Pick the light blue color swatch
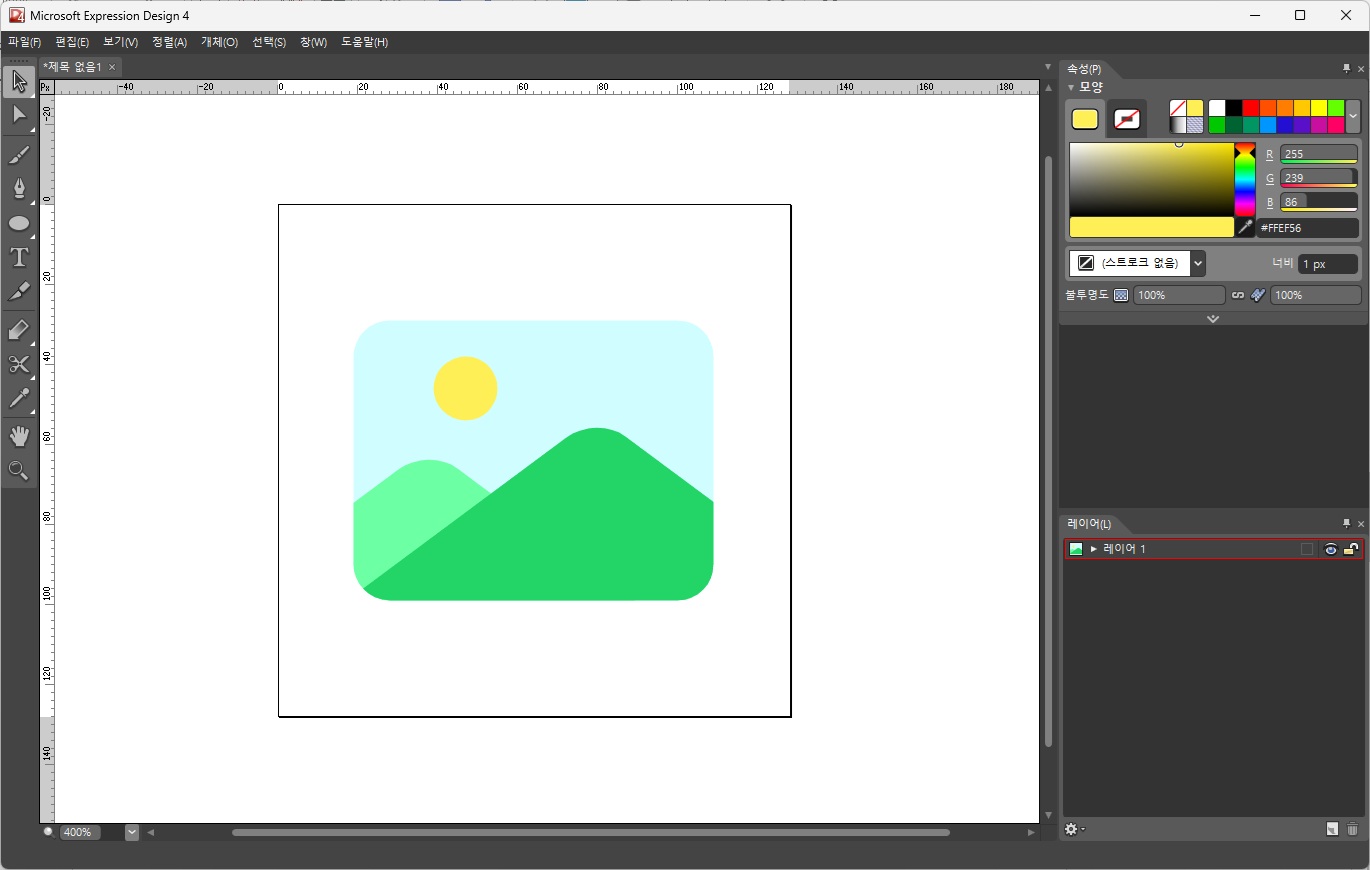Screen dimensions: 1370x870 (1268, 125)
